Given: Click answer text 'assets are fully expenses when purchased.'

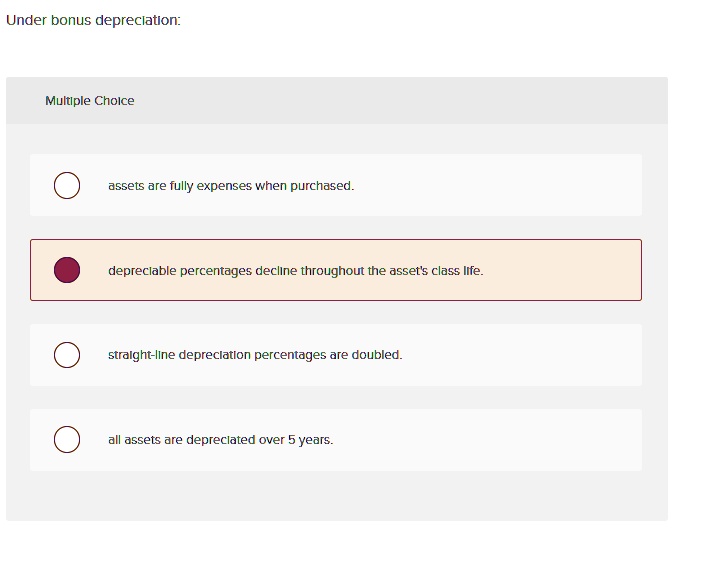Looking at the screenshot, I should tap(231, 186).
